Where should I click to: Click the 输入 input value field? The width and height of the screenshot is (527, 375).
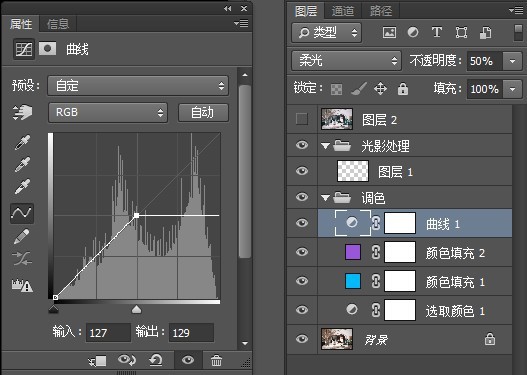tap(108, 333)
